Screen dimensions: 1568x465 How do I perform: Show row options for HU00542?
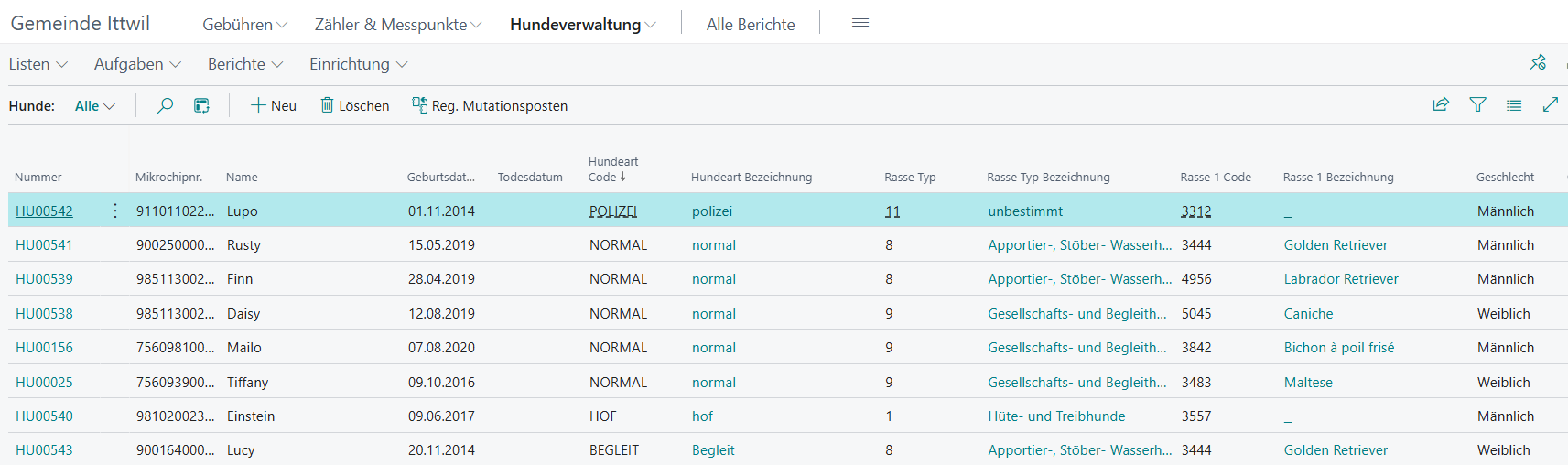114,211
